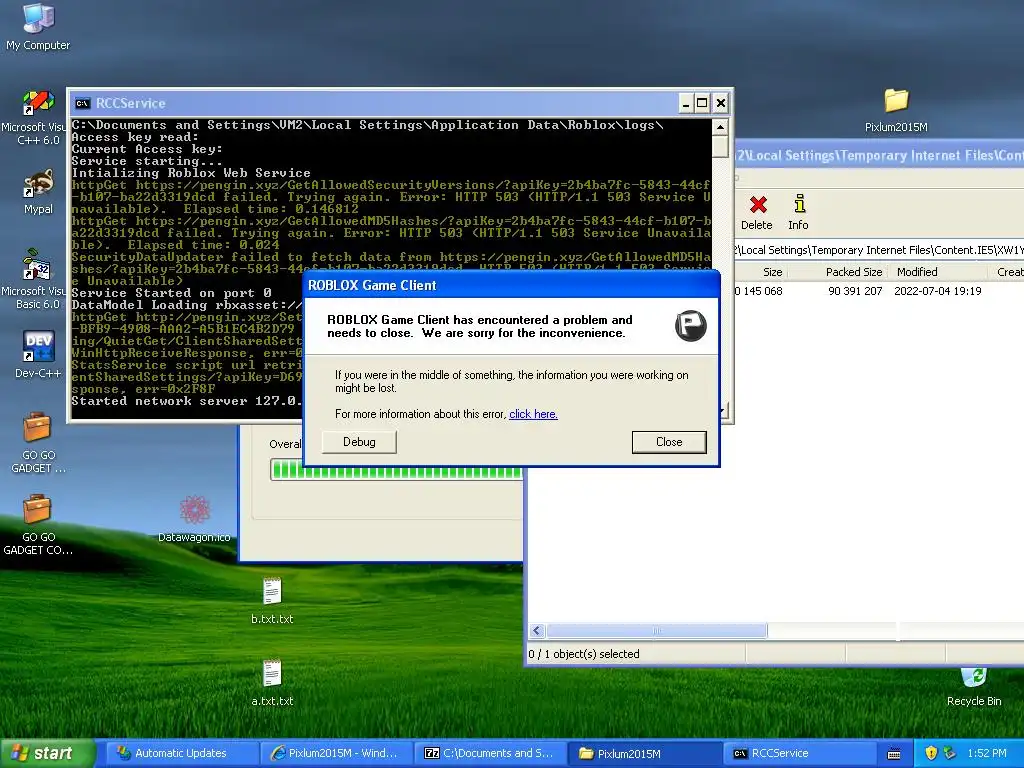Viewport: 1024px width, 768px height.
Task: Open the 'click here' error info link
Action: (533, 414)
